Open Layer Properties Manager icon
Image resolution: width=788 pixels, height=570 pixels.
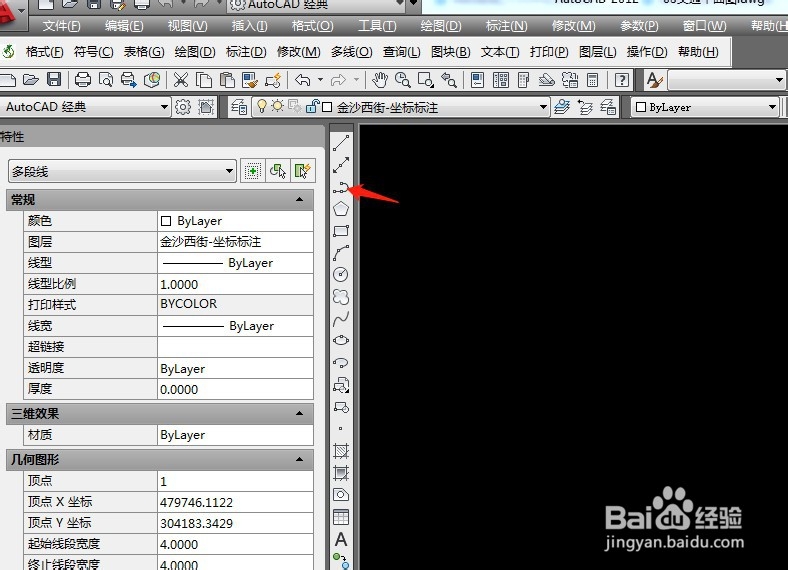pyautogui.click(x=239, y=107)
